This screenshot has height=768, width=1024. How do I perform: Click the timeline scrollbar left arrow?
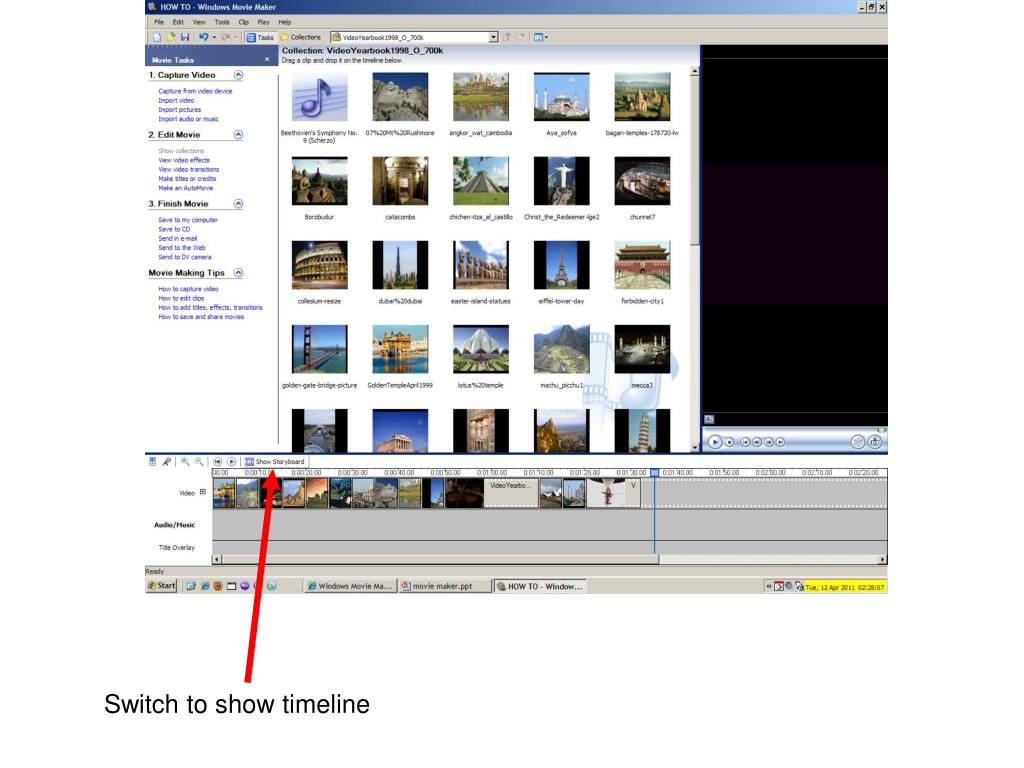point(217,560)
